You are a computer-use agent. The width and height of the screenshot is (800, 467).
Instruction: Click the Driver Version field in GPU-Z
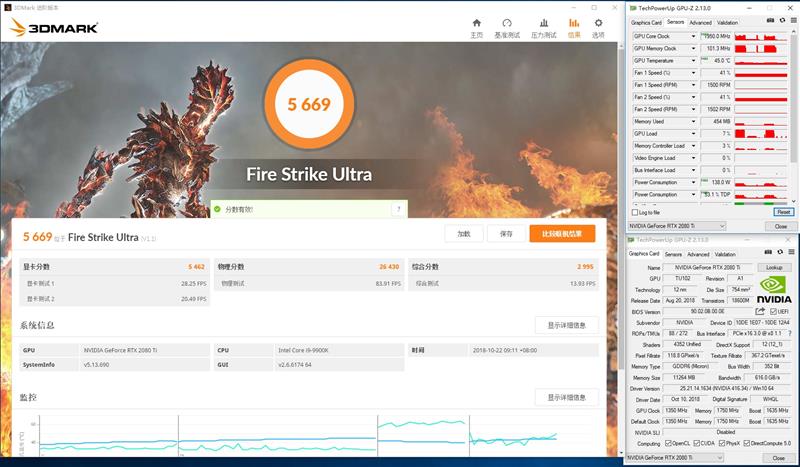(x=727, y=388)
